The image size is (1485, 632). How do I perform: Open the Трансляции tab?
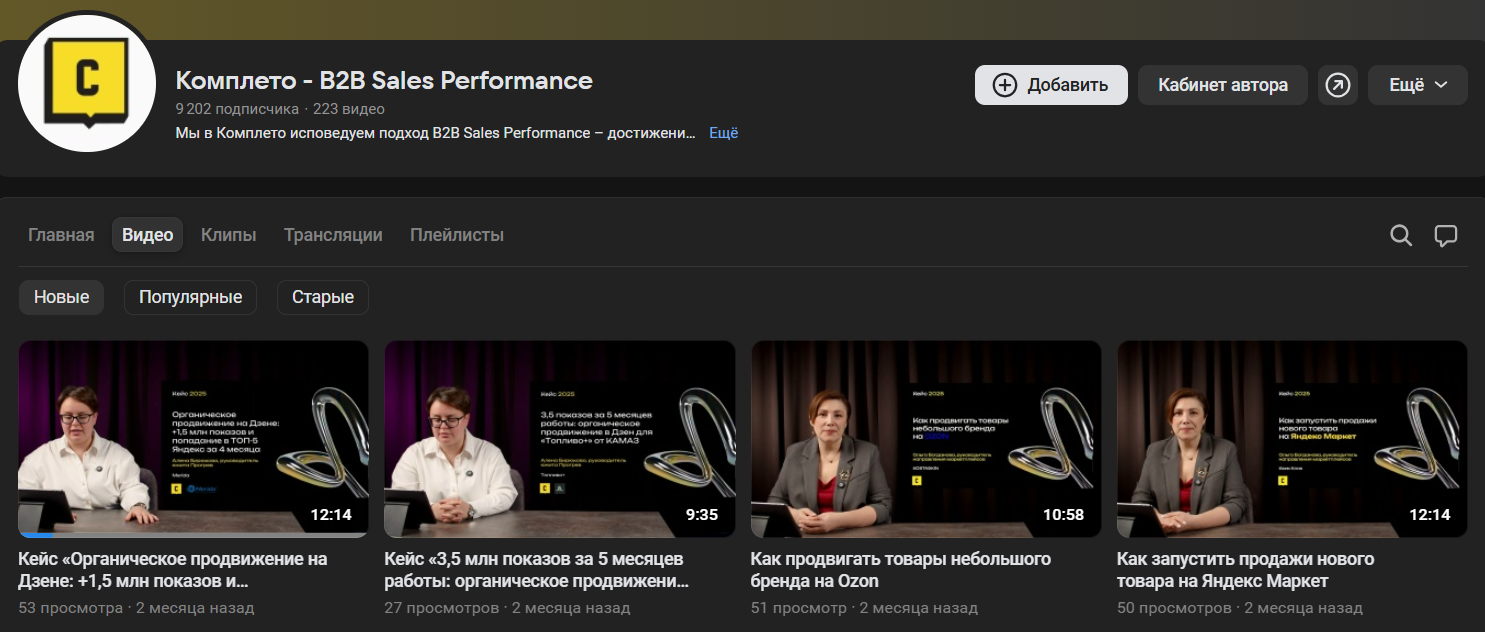coord(333,235)
